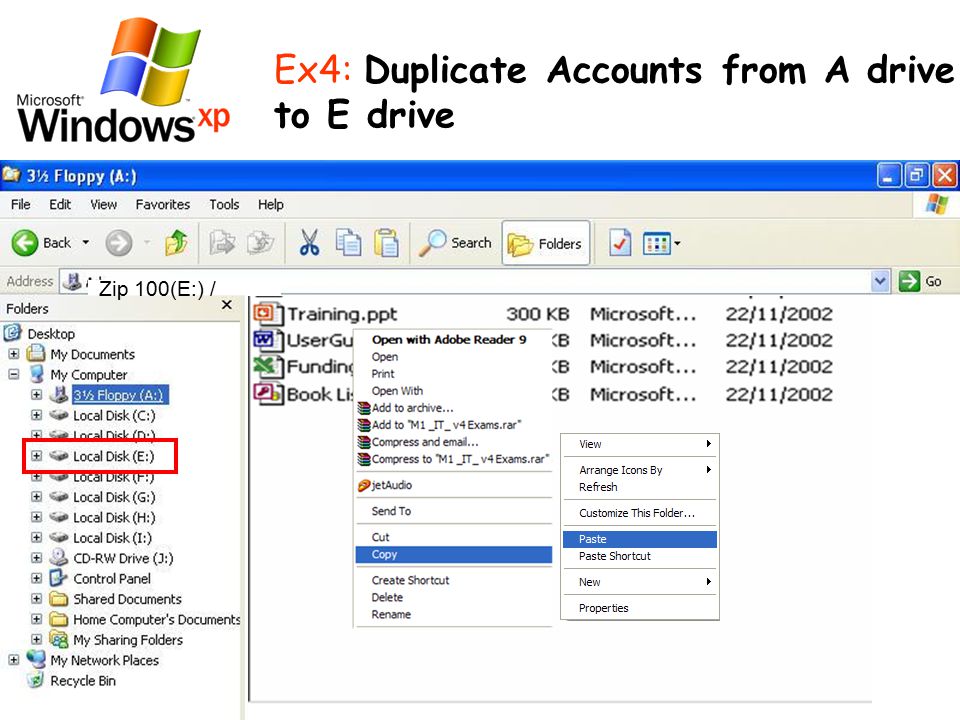This screenshot has height=720, width=960.
Task: Open the Views dropdown button
Action: point(661,244)
